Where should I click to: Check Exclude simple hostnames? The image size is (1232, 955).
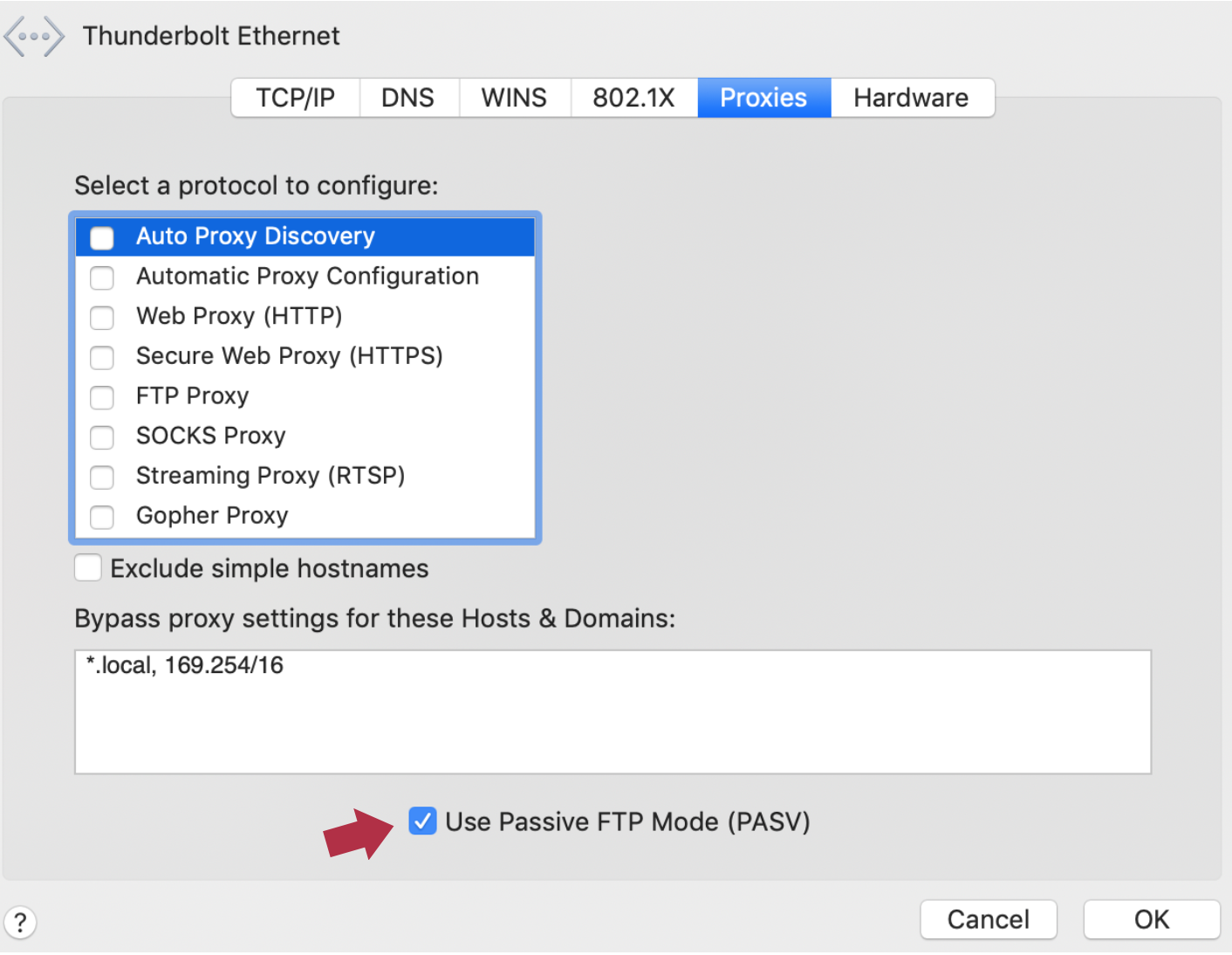87,567
